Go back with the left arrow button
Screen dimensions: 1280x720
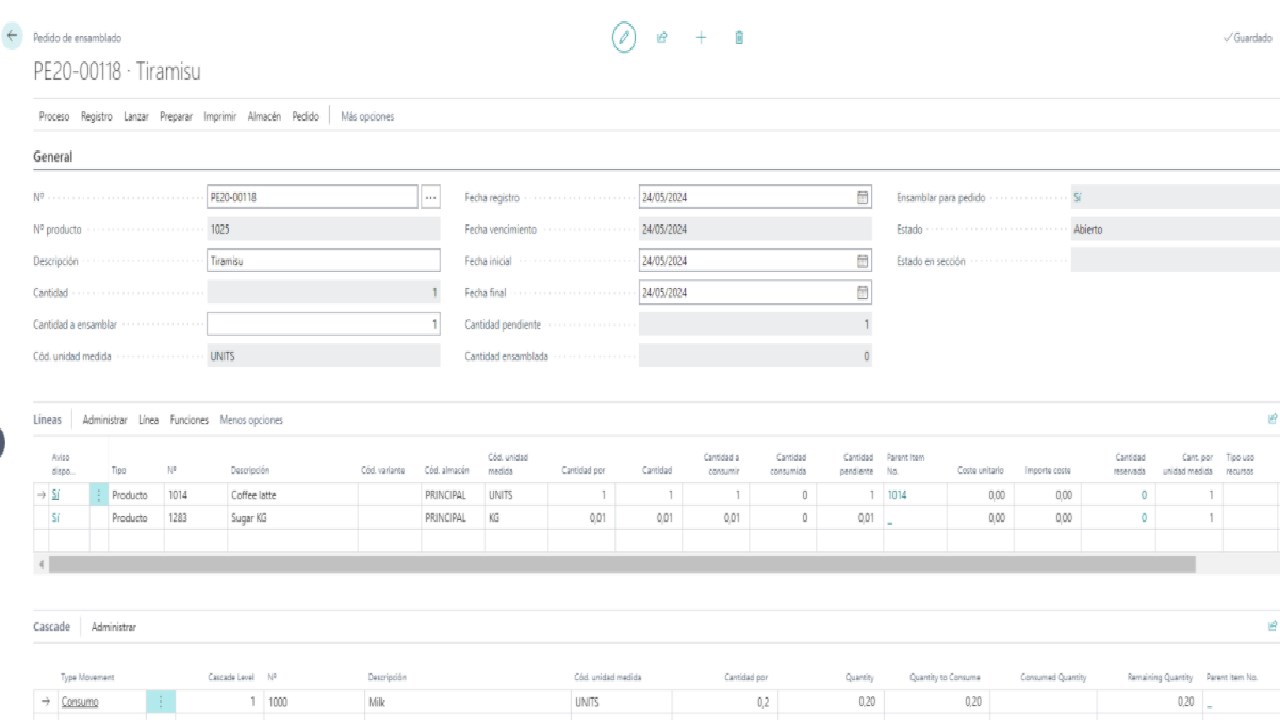(x=12, y=37)
